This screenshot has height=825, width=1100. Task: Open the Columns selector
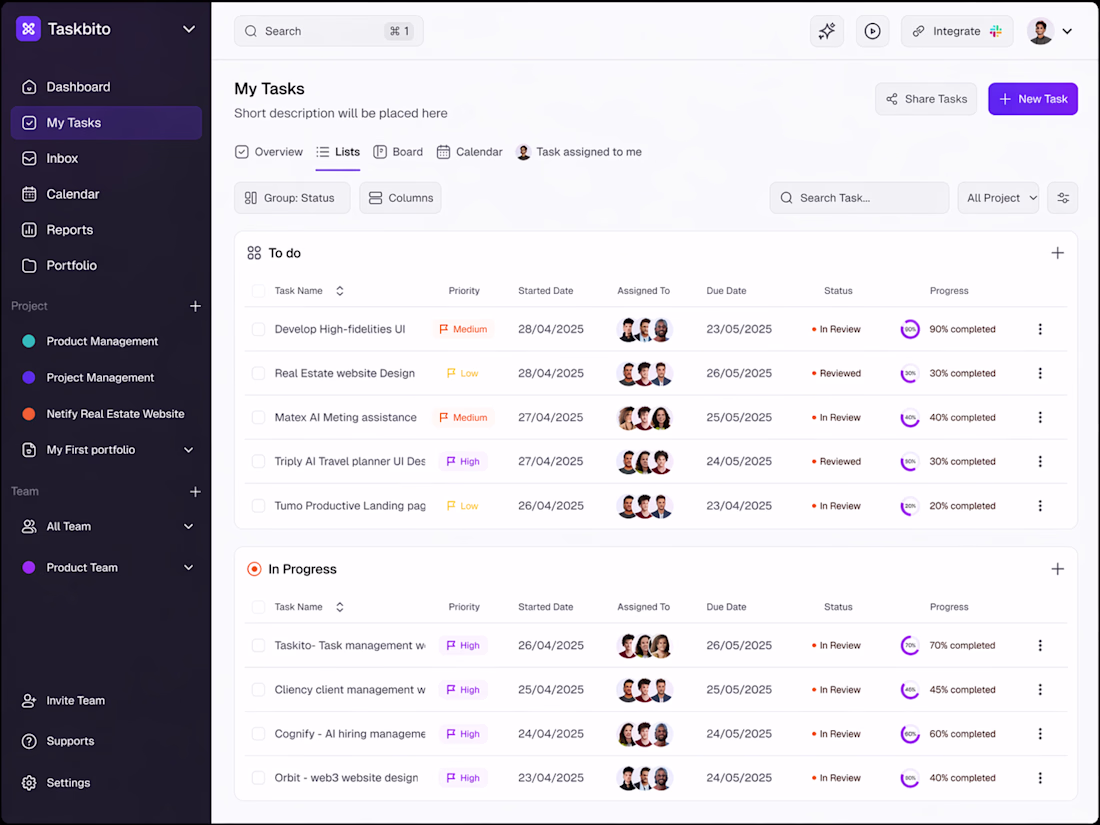pos(401,198)
